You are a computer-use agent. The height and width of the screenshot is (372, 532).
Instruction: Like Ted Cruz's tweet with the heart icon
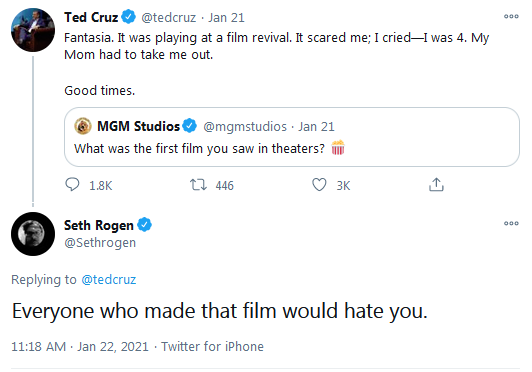tap(319, 185)
